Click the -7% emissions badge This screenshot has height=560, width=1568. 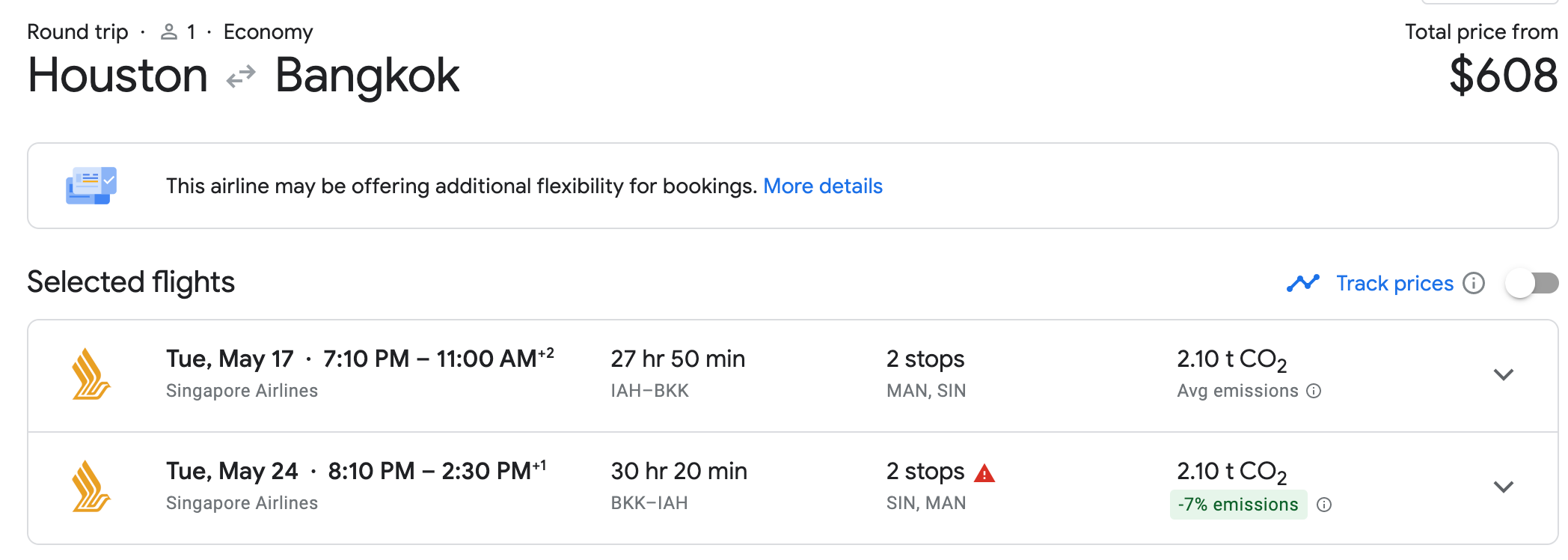(1237, 505)
